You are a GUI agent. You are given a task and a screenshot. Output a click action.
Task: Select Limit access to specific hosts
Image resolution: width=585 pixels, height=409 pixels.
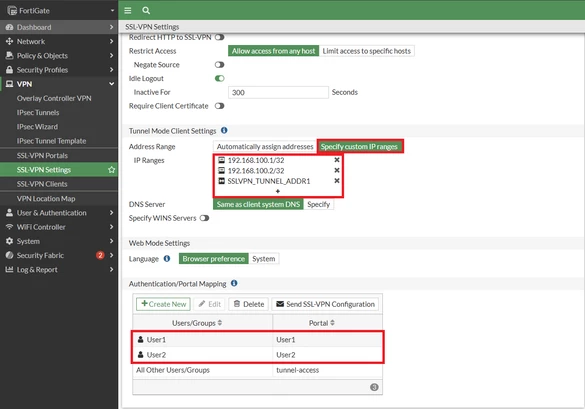pyautogui.click(x=366, y=51)
